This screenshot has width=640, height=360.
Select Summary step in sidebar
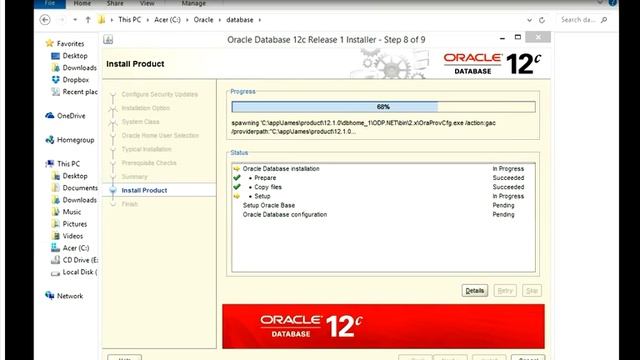(134, 177)
